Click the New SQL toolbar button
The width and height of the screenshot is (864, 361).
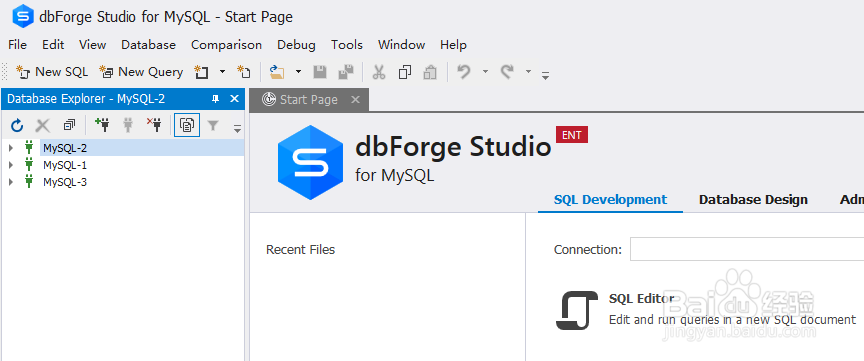(x=52, y=72)
